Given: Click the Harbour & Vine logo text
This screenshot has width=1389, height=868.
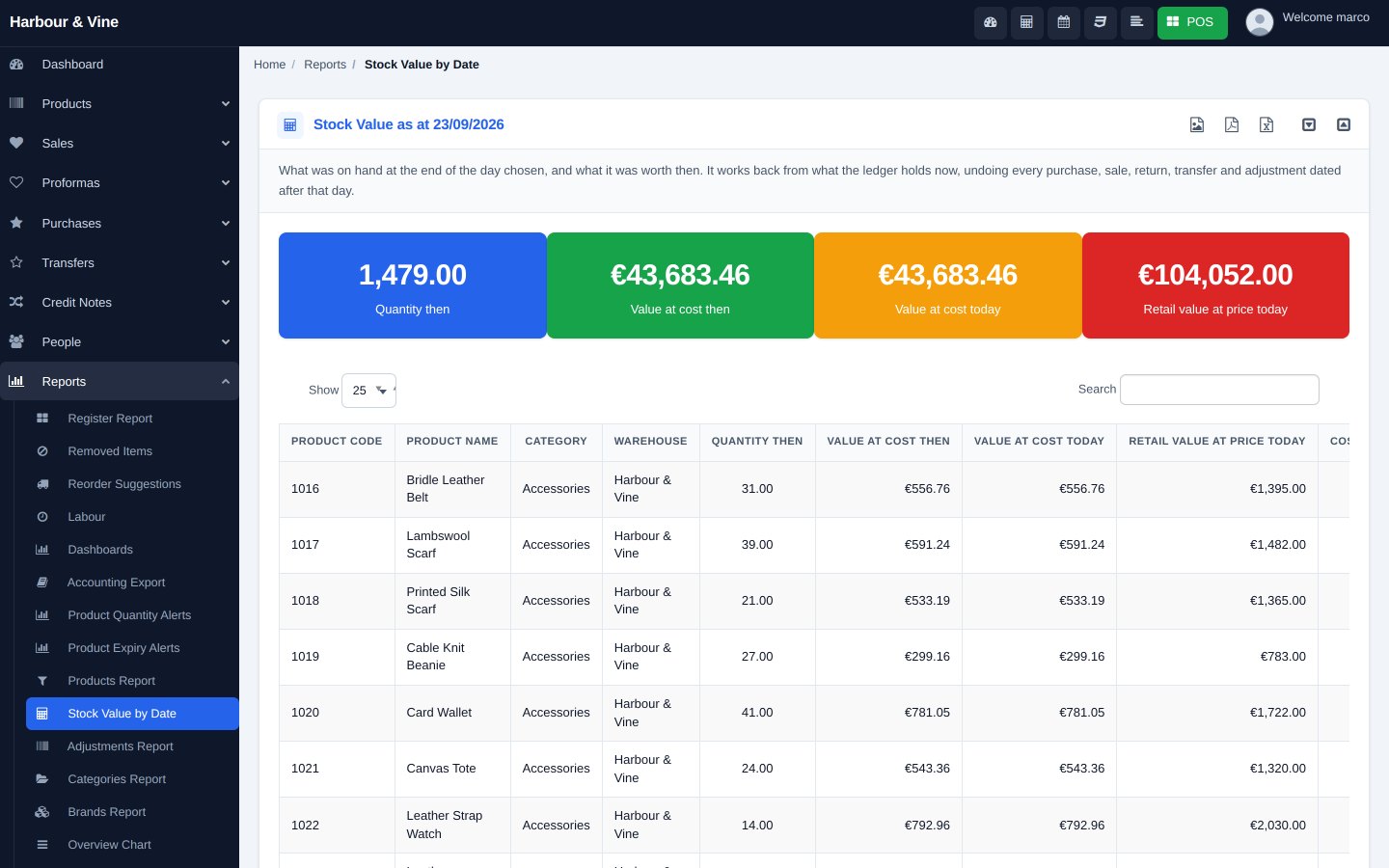Looking at the screenshot, I should [x=64, y=22].
